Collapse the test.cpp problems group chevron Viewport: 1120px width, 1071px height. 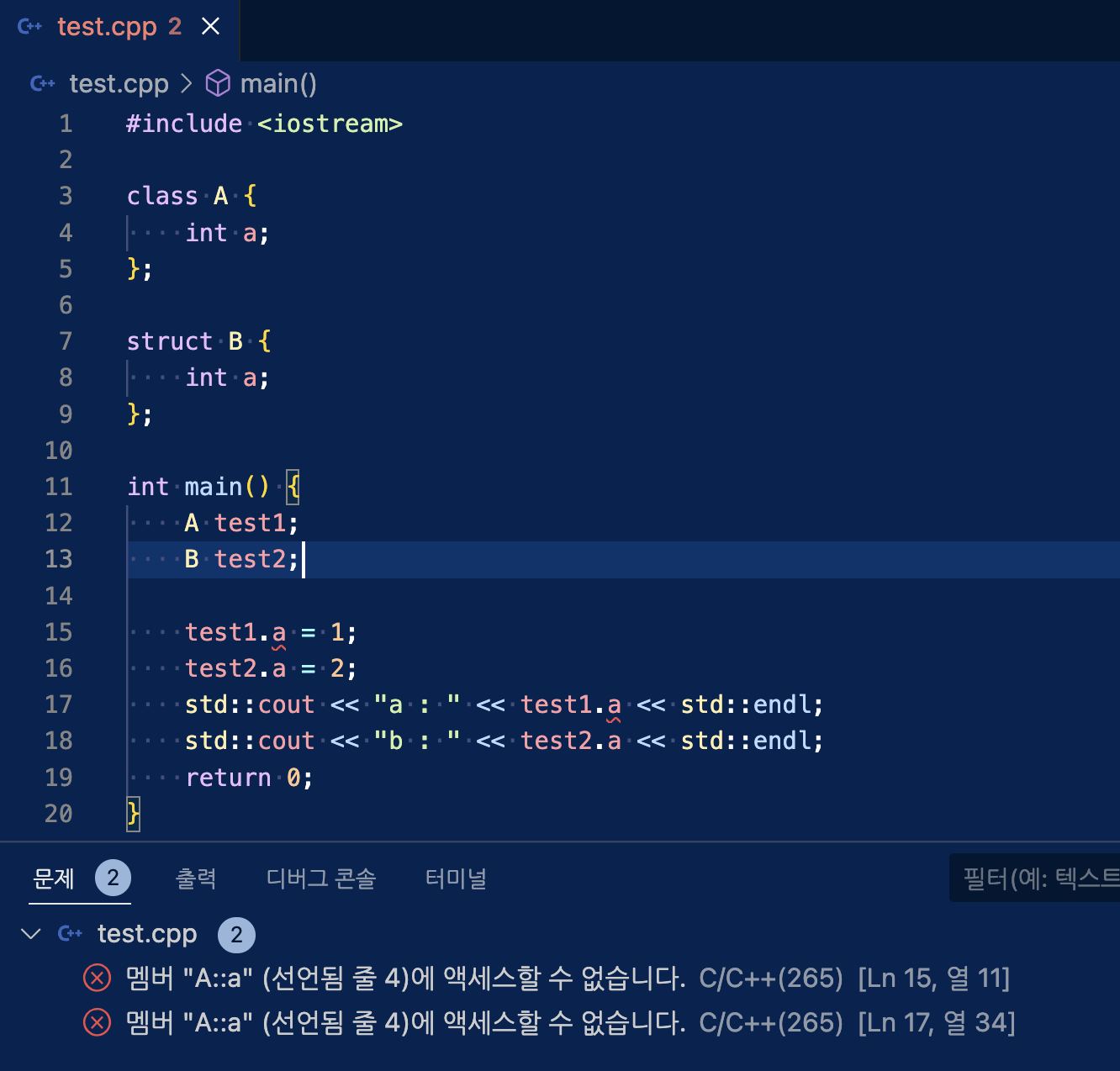(x=31, y=934)
